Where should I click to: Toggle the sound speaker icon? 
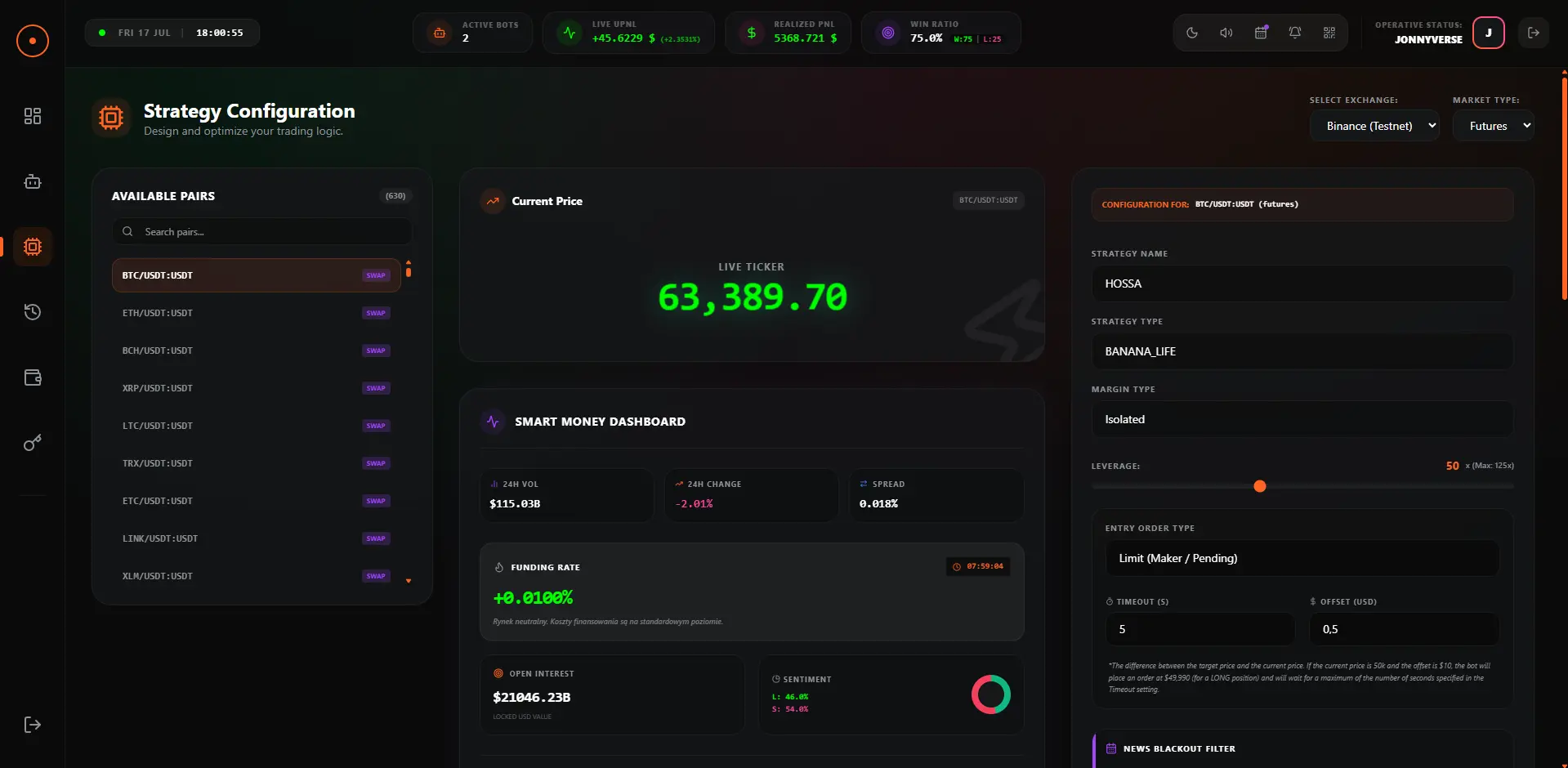tap(1226, 33)
